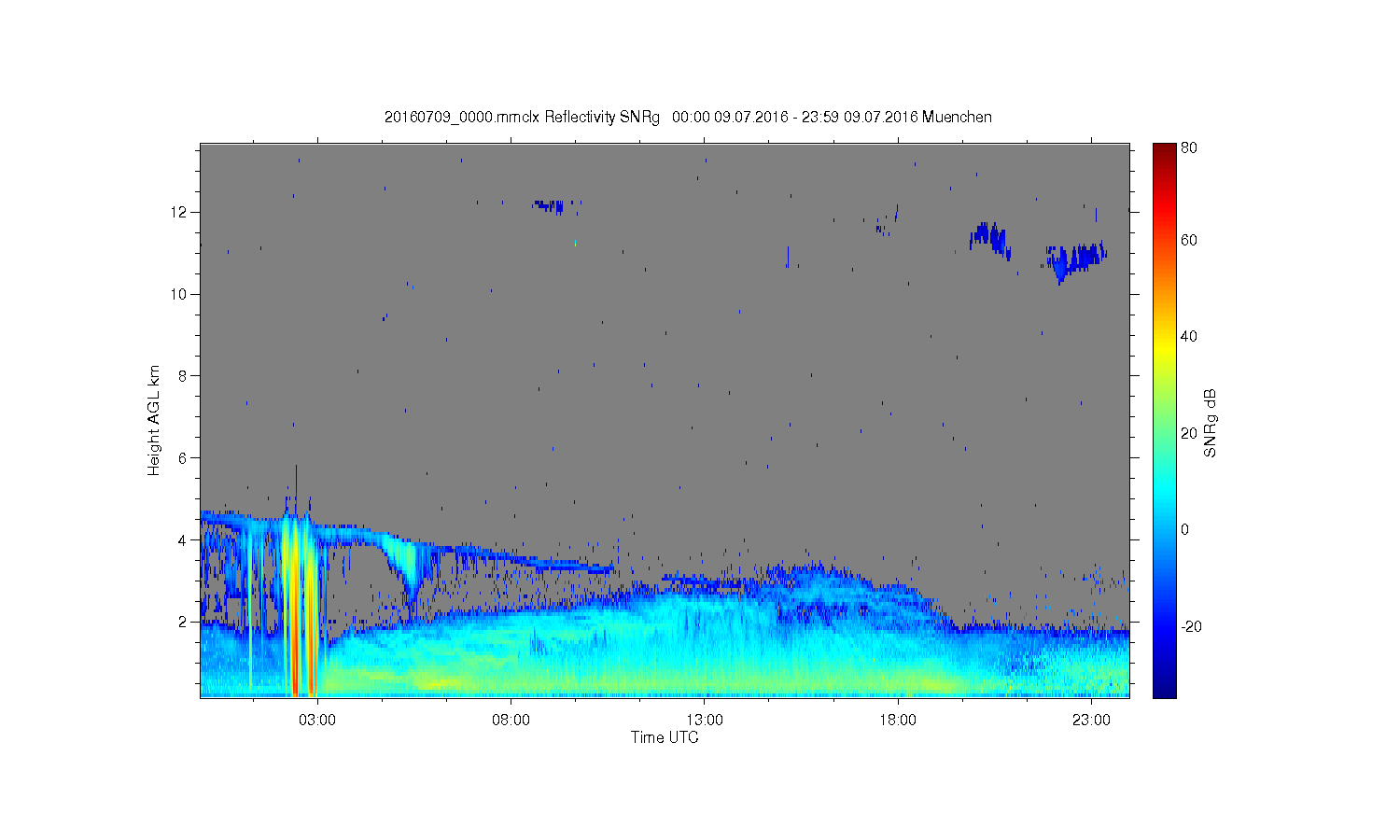The width and height of the screenshot is (1400, 840).
Task: Click the "SNRg dB" colorbar label
Action: point(1211,422)
